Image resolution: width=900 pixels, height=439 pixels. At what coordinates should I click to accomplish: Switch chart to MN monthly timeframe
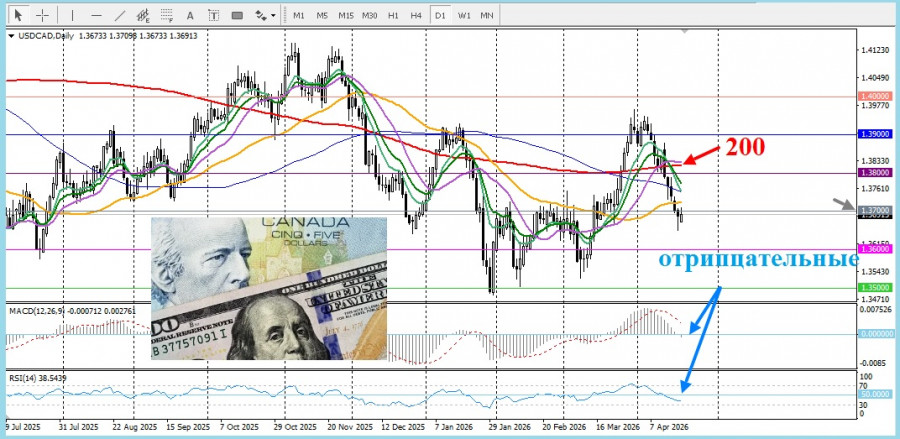tap(487, 15)
